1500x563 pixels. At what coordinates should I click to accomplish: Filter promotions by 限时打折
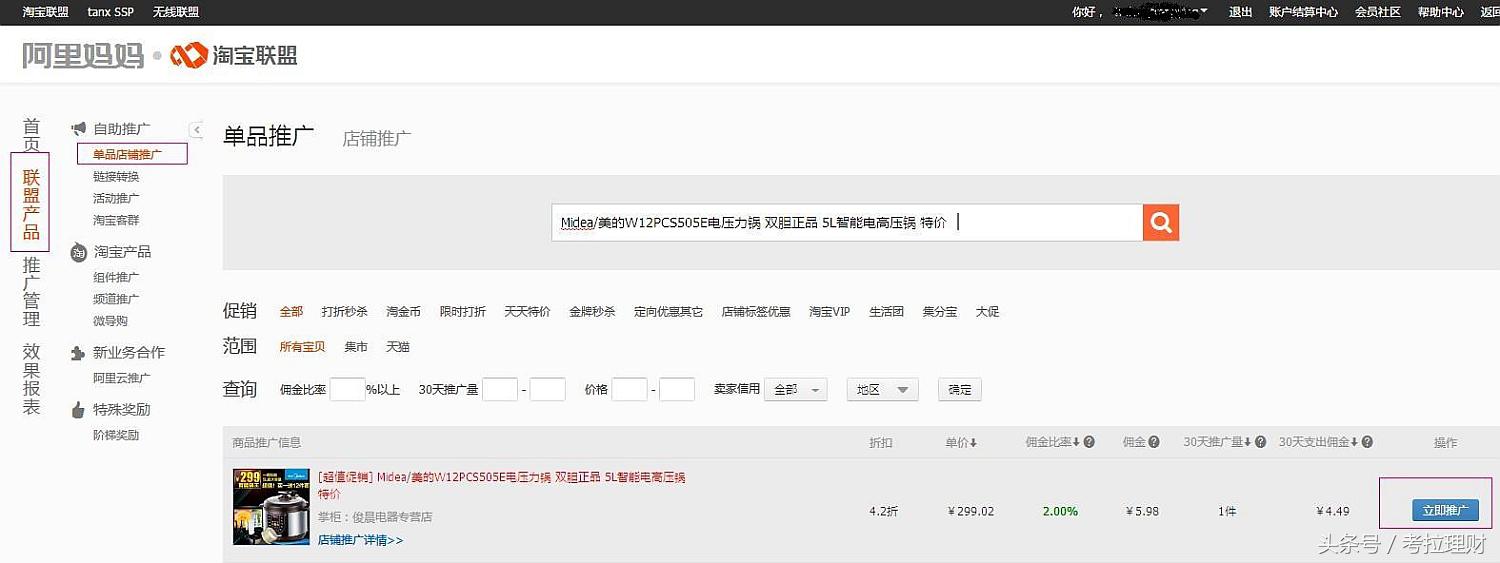(463, 312)
